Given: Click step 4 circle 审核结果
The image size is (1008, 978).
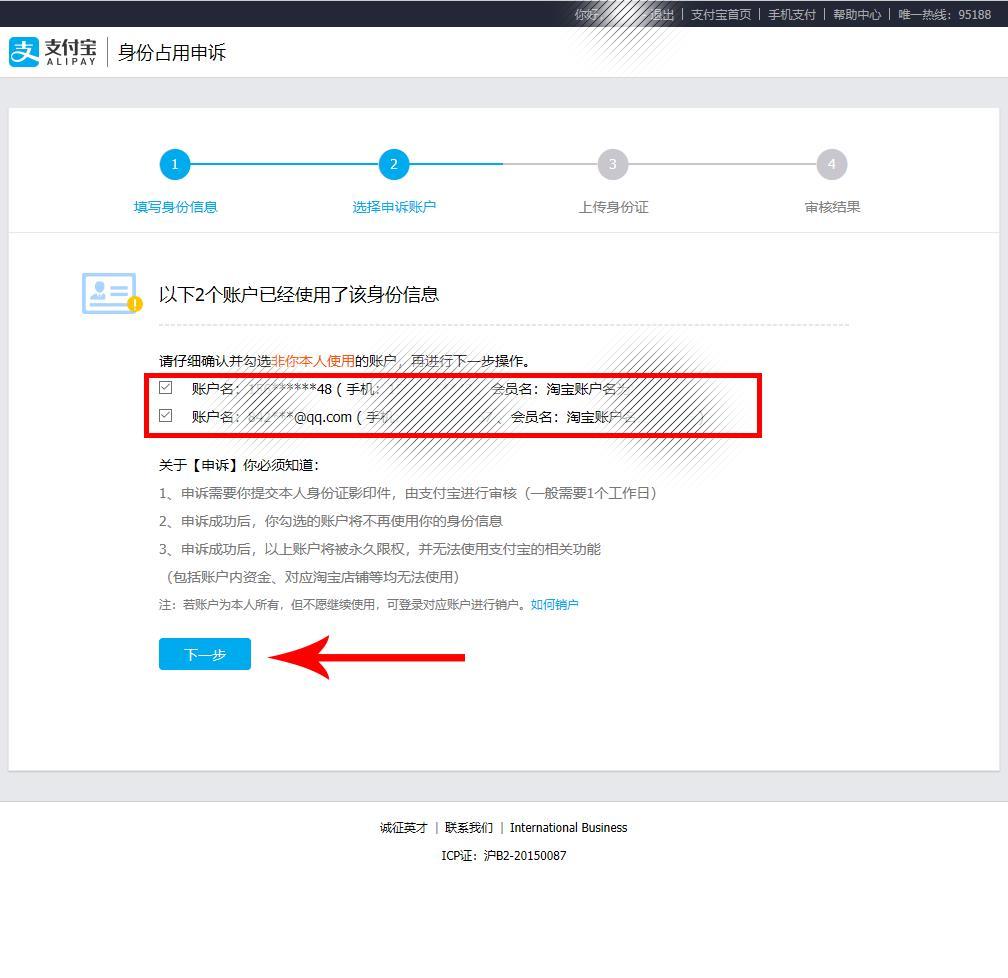Looking at the screenshot, I should coord(832,165).
